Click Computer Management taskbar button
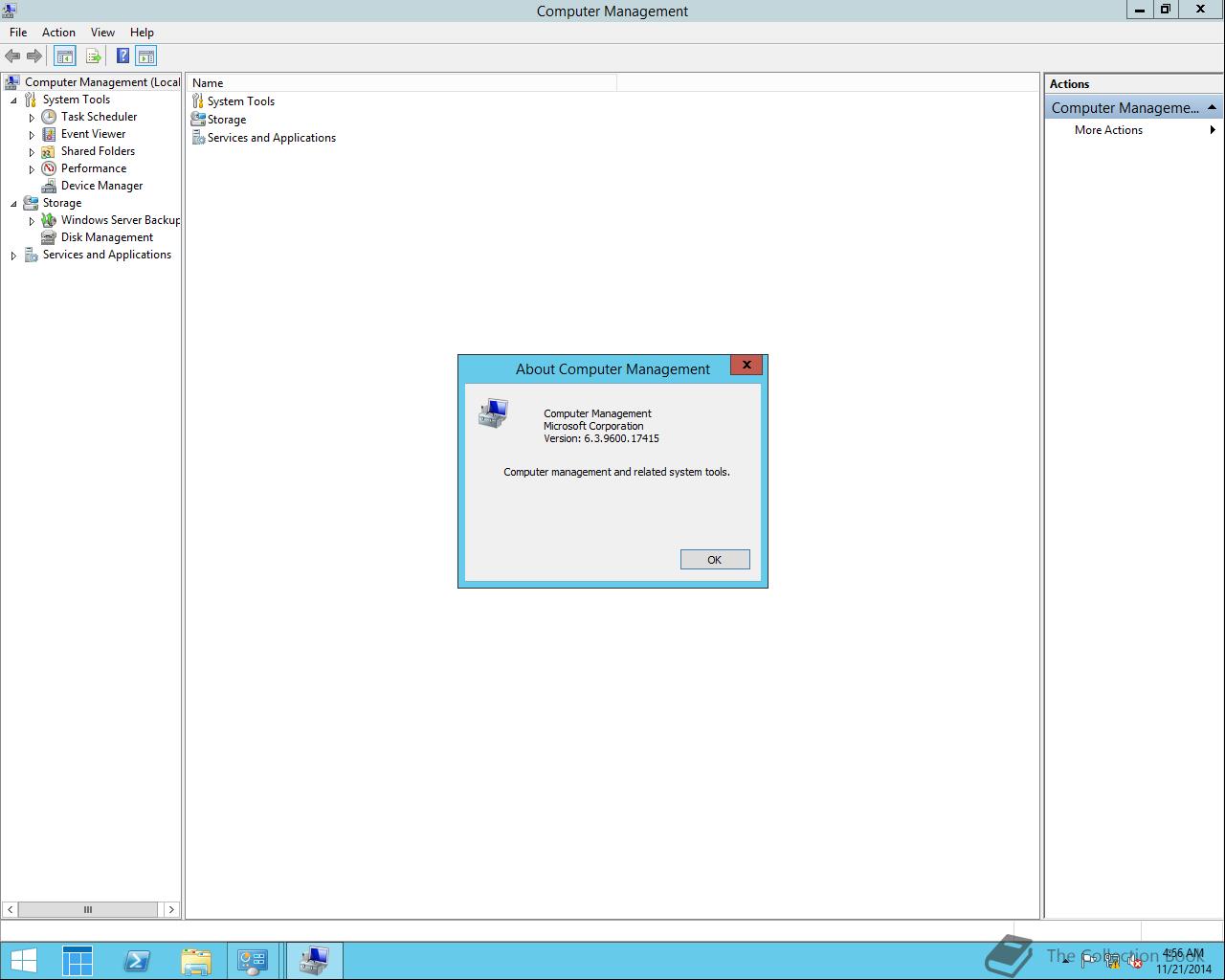 click(314, 961)
